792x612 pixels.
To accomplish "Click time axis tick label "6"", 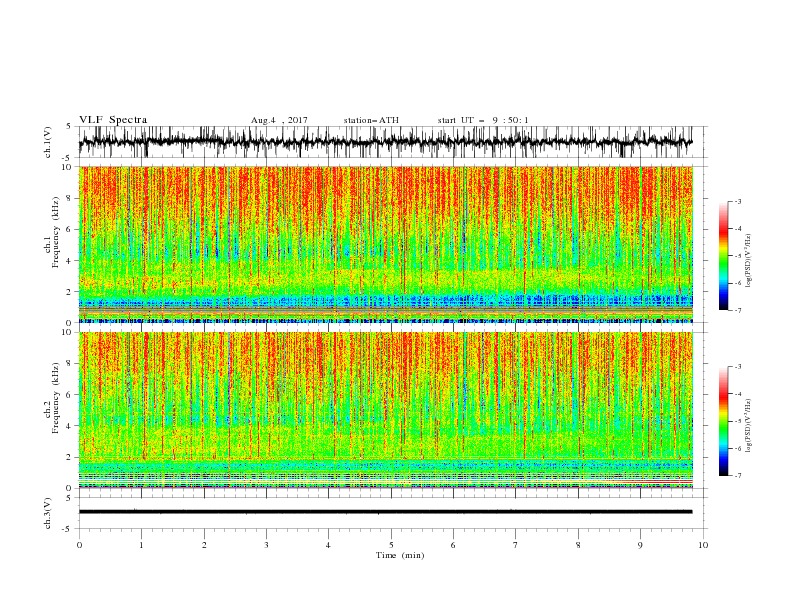I will click(453, 545).
